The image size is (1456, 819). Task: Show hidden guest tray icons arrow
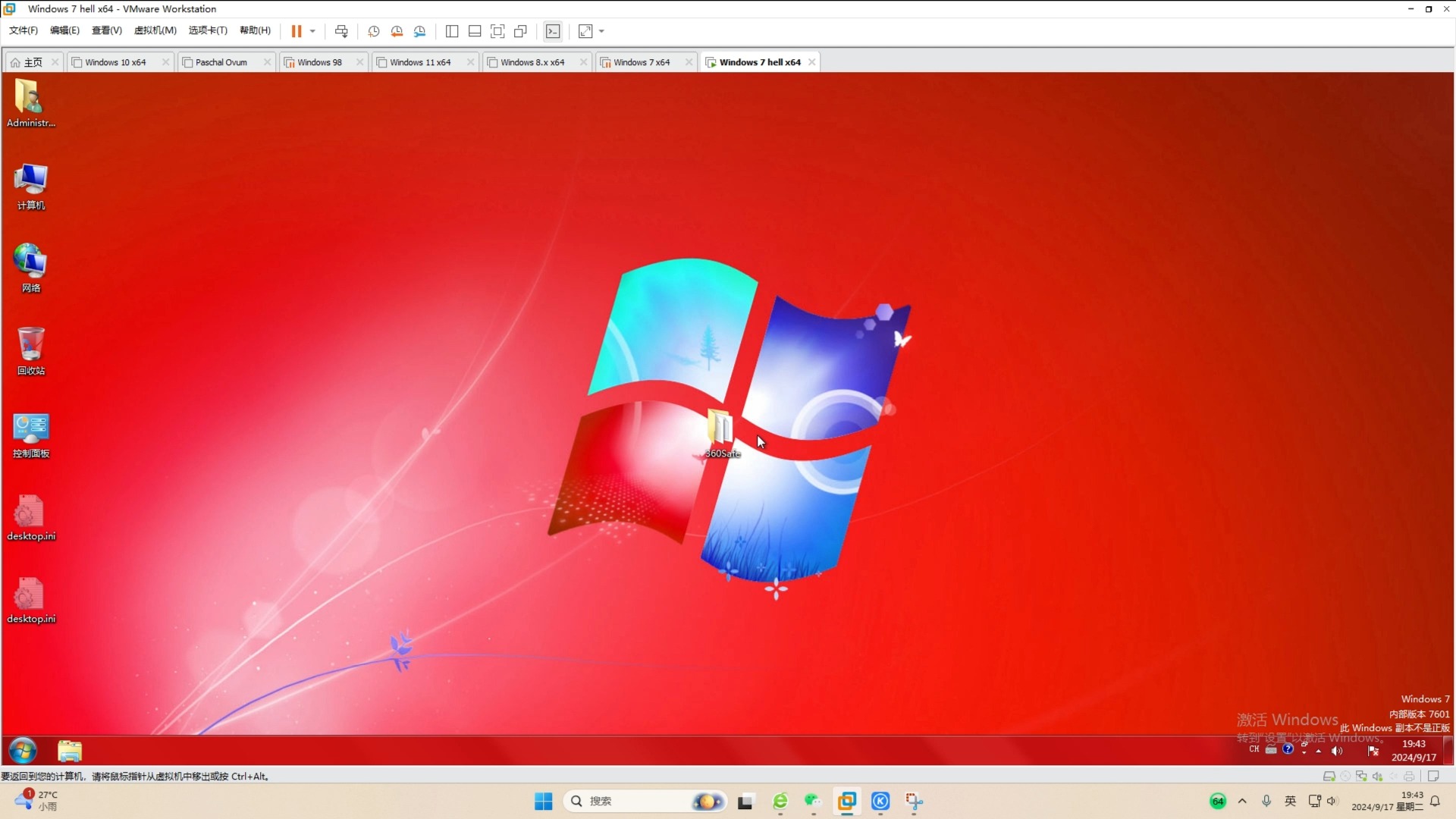tap(1319, 751)
